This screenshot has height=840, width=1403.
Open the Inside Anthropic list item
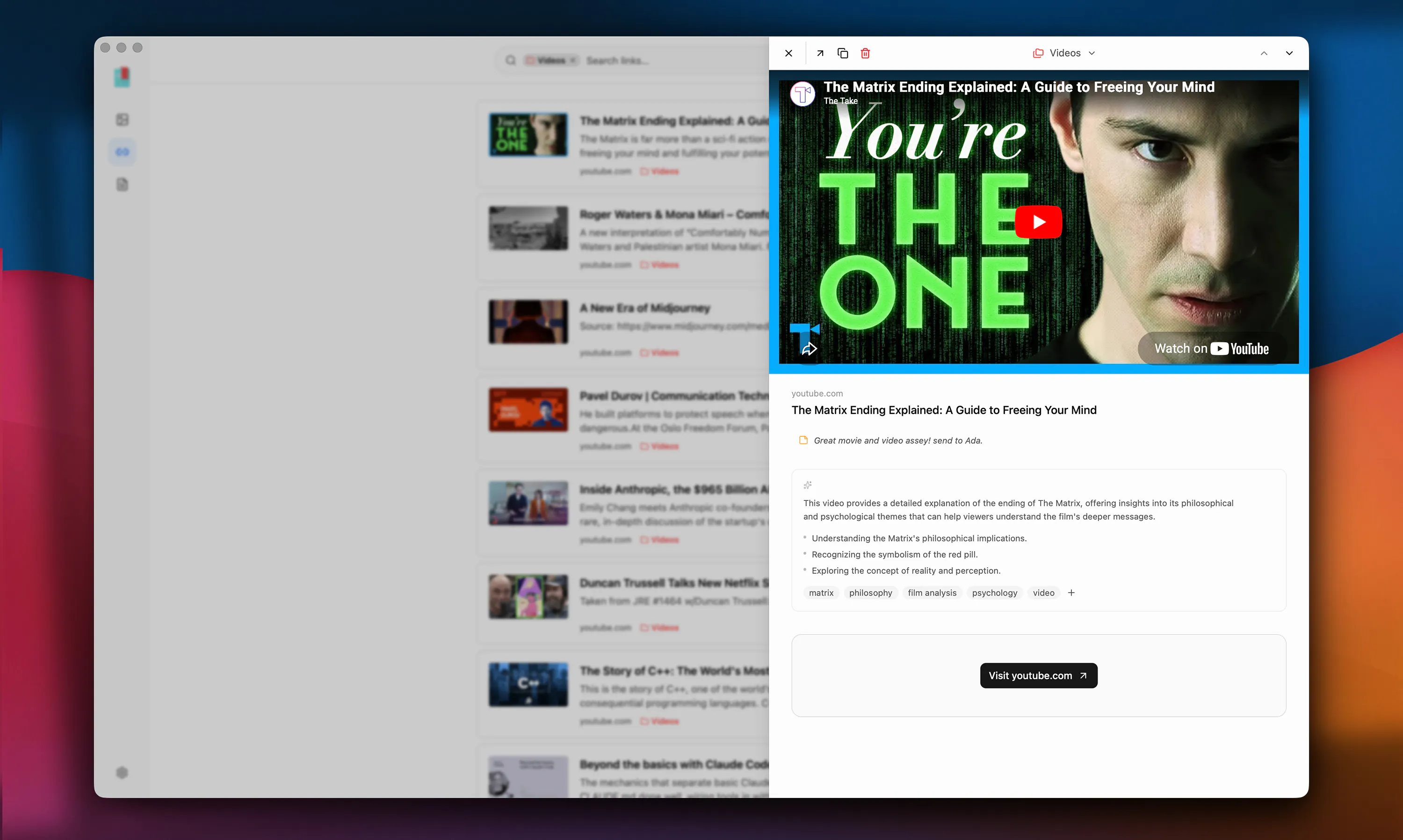(624, 513)
